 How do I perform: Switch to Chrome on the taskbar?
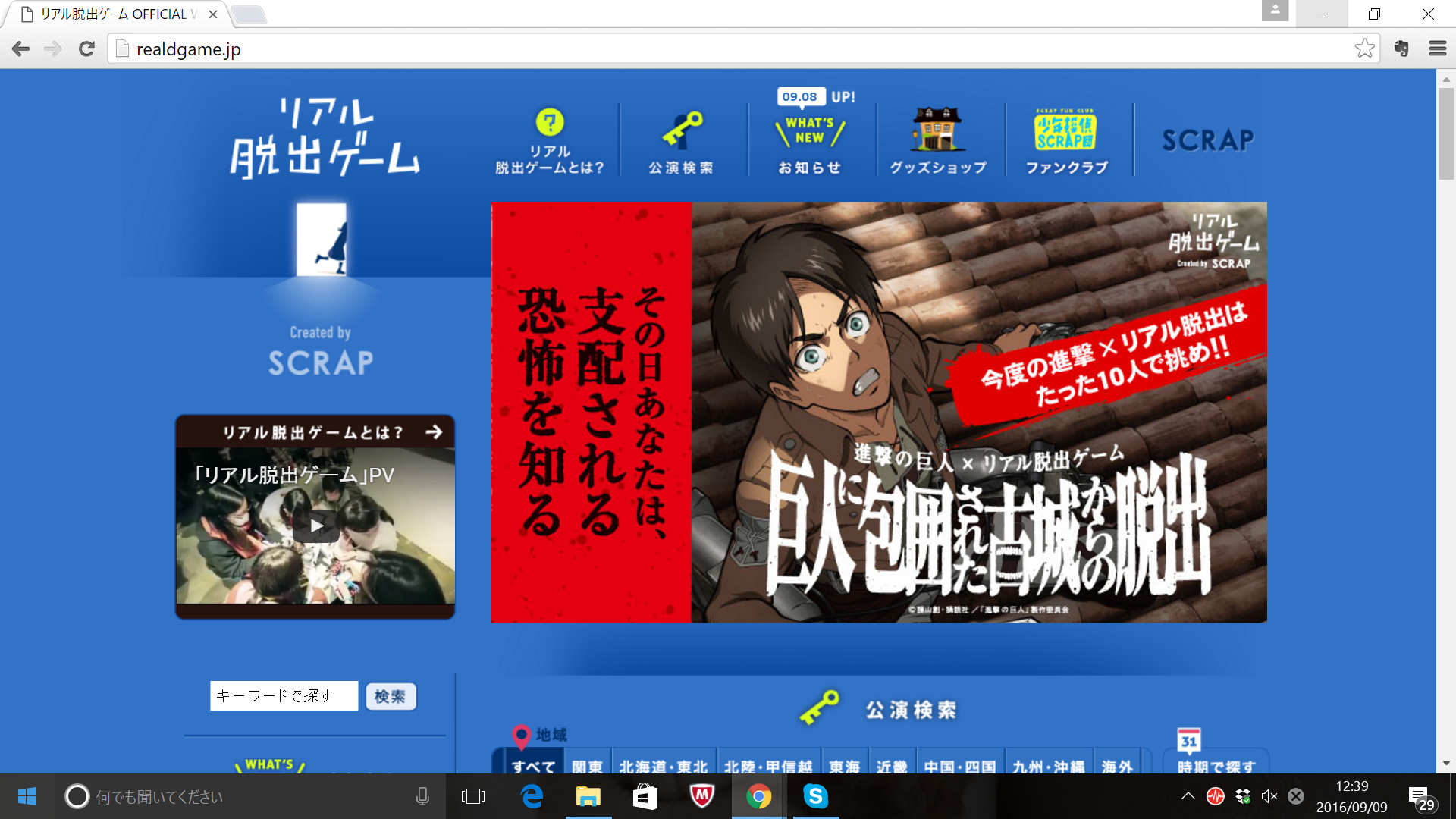pos(758,796)
